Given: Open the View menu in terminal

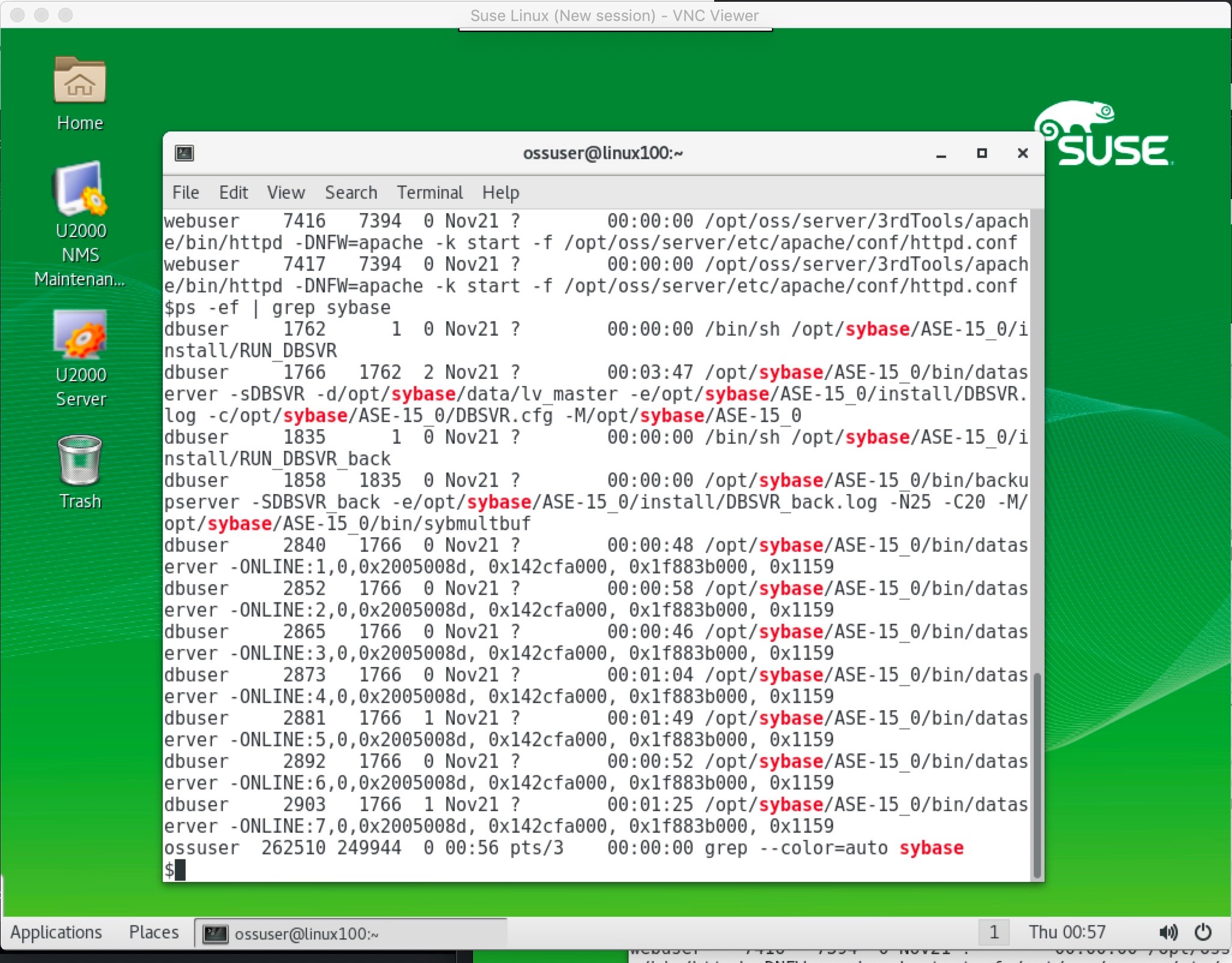Looking at the screenshot, I should coord(286,193).
